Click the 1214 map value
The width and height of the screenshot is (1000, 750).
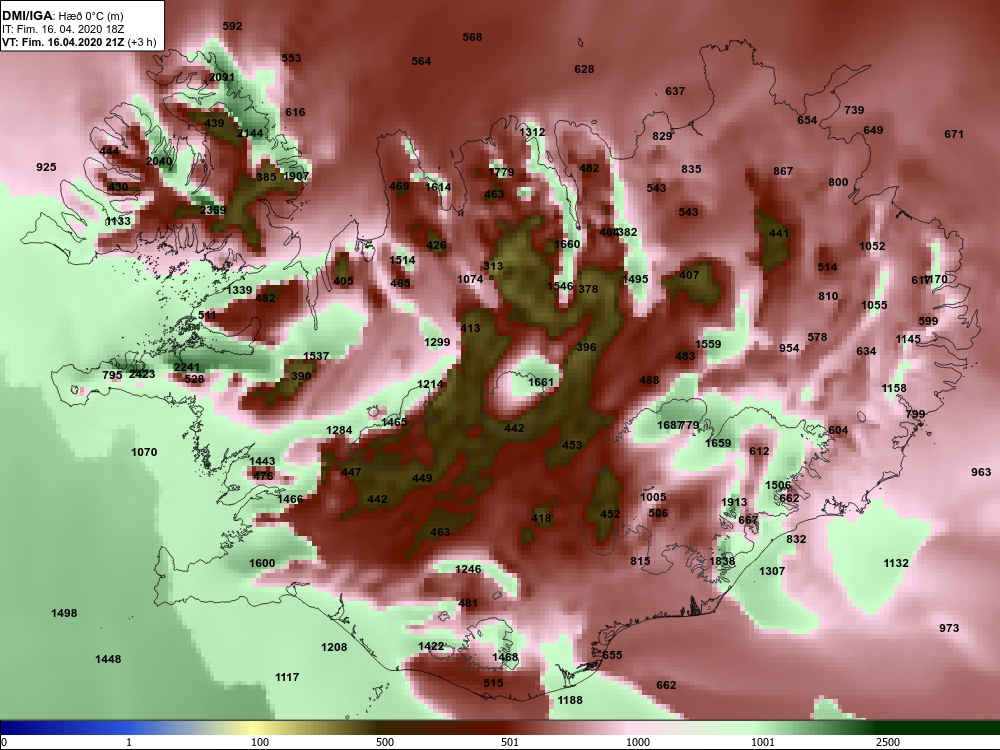pyautogui.click(x=430, y=384)
